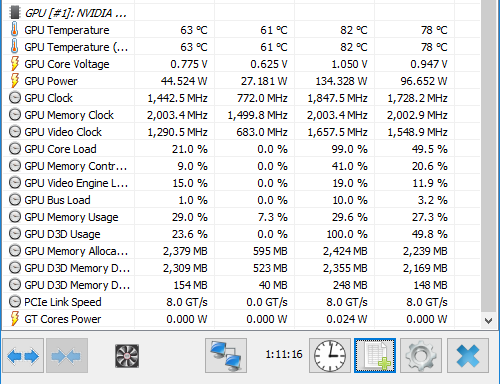The image size is (500, 384).
Task: Select the GPU Video Clock label
Action: click(63, 132)
